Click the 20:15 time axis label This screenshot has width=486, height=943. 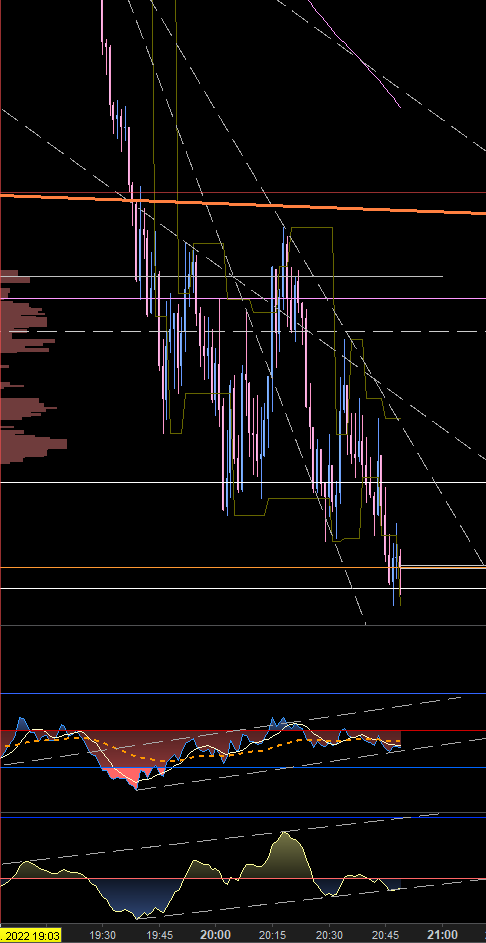click(x=272, y=936)
